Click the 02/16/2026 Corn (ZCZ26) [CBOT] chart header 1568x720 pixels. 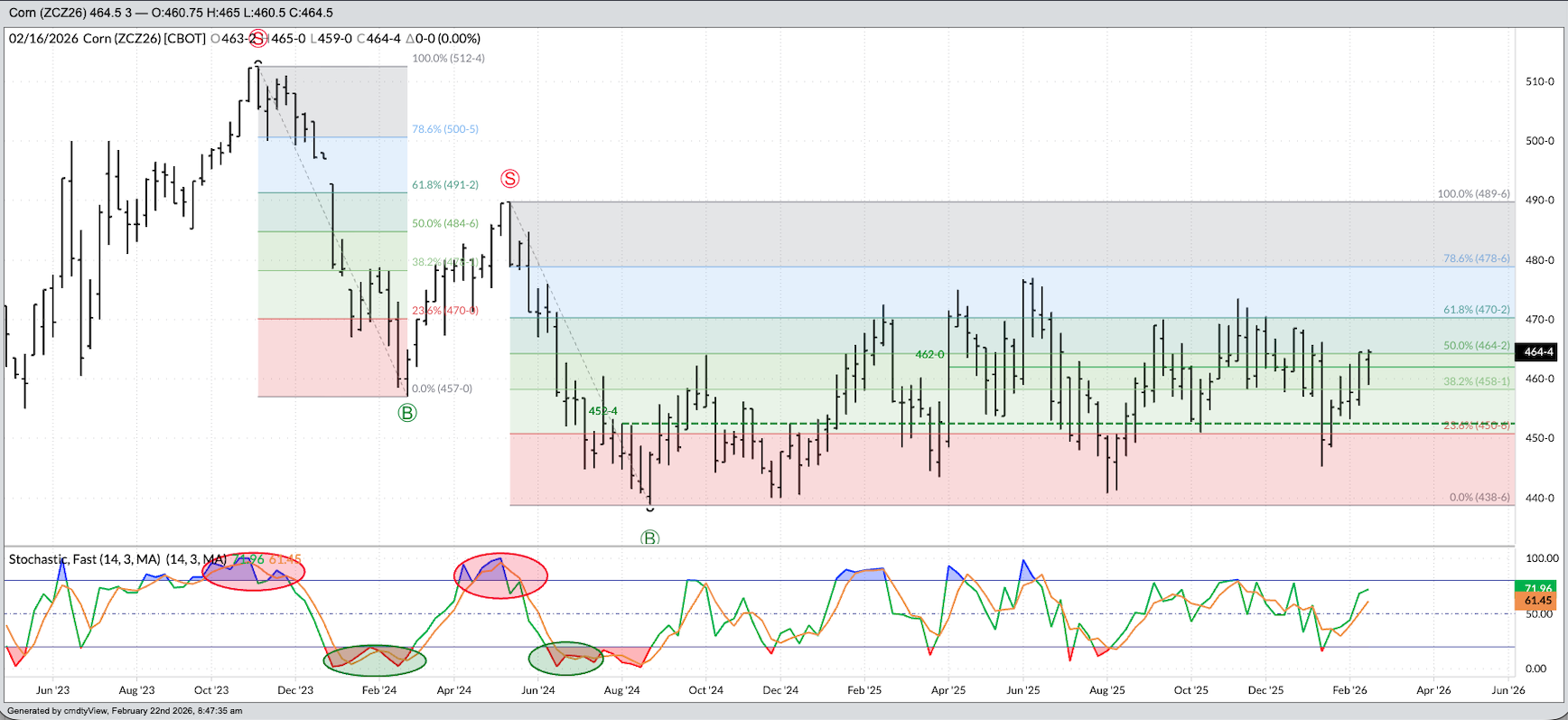[x=107, y=39]
